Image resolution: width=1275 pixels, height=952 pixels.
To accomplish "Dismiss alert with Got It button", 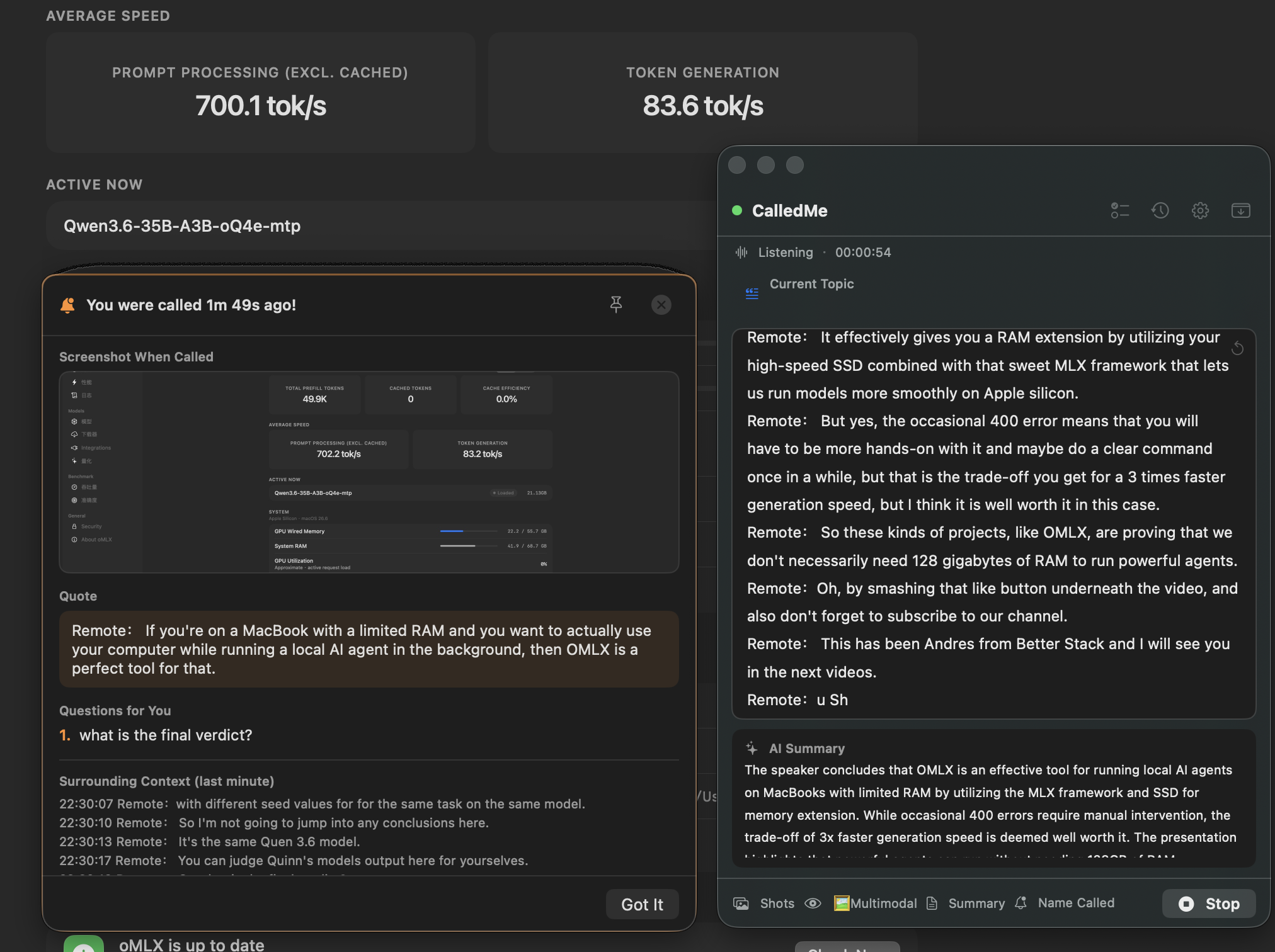I will 642,904.
